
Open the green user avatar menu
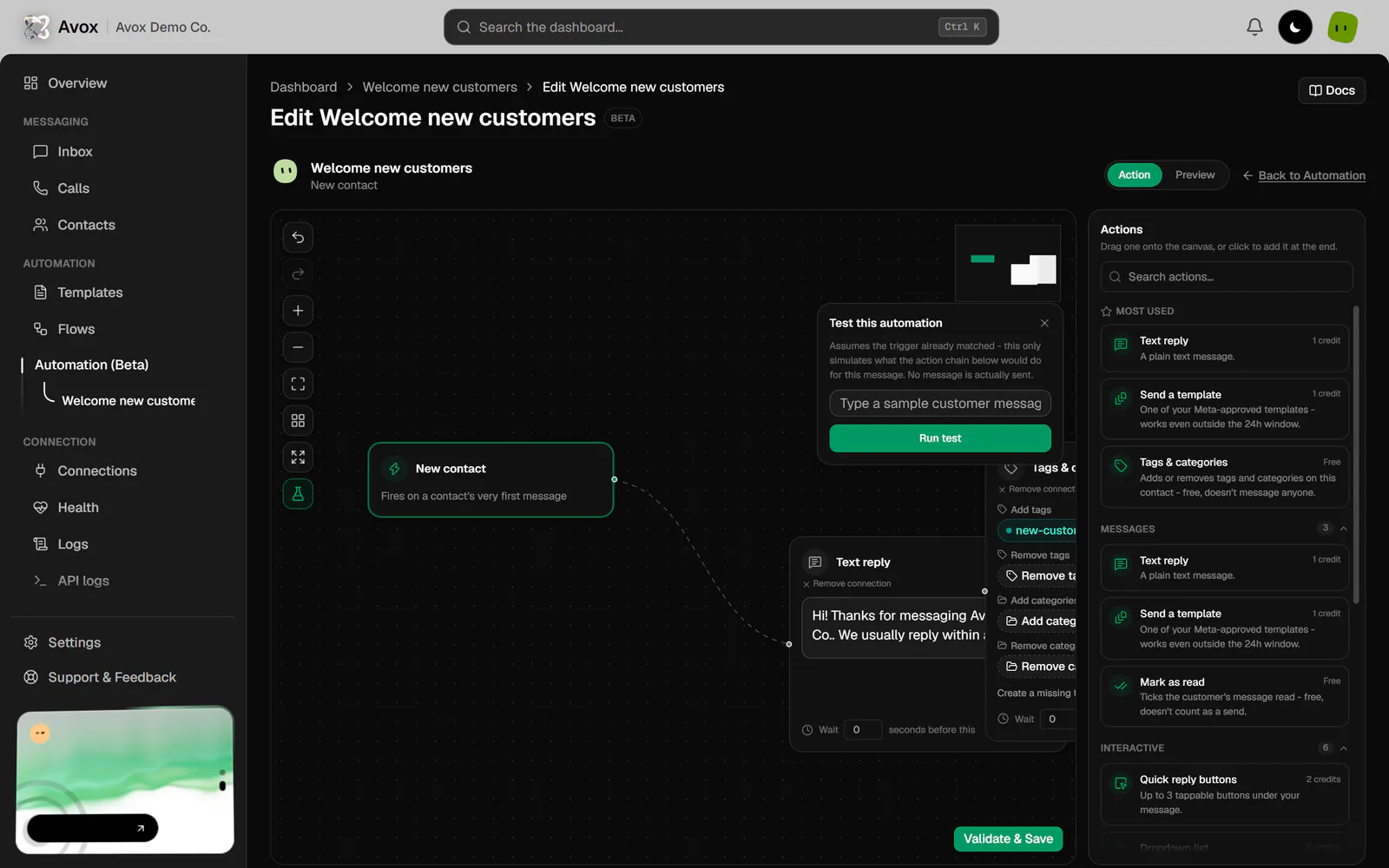click(1342, 27)
